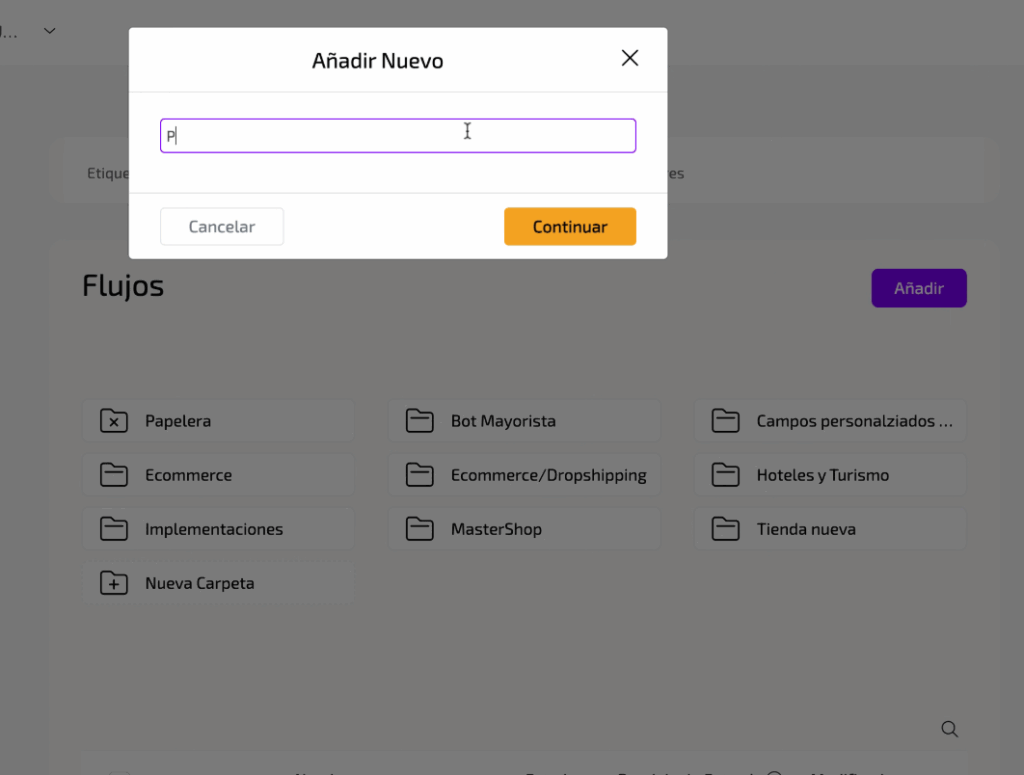Select the Implementaciones folder
The width and height of the screenshot is (1024, 775).
pyautogui.click(x=214, y=529)
